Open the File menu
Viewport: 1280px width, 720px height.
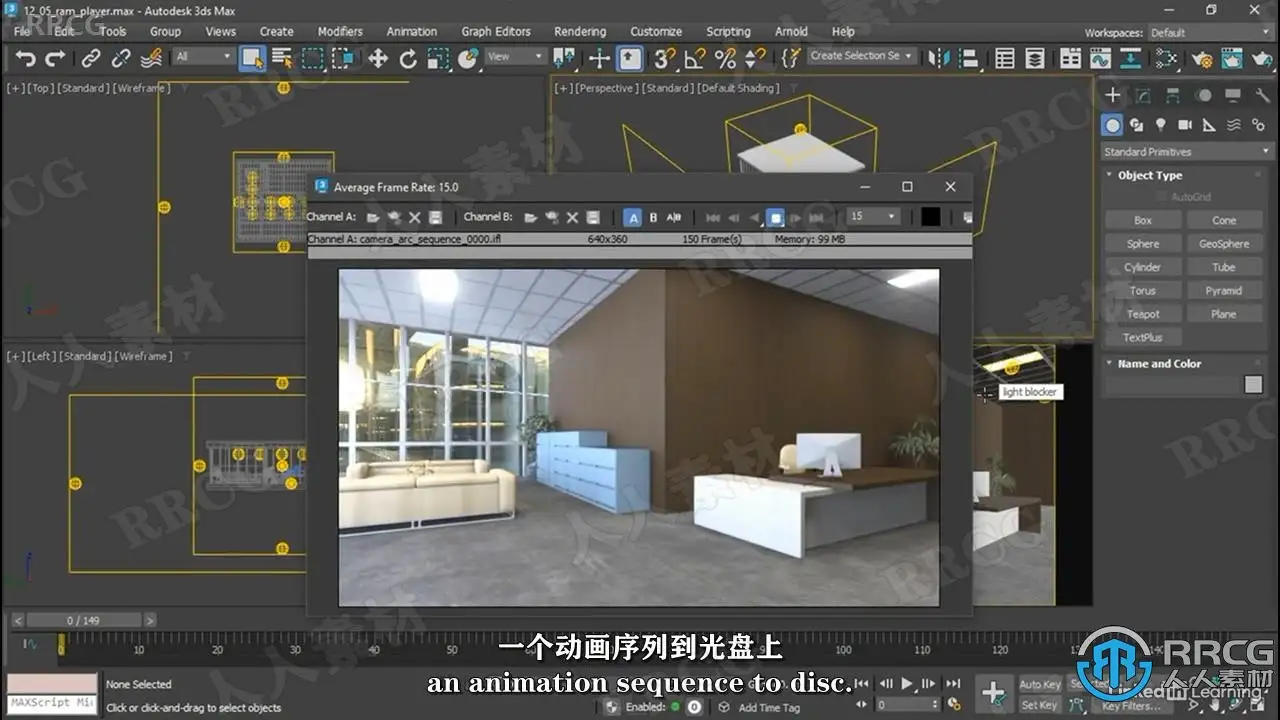point(22,31)
